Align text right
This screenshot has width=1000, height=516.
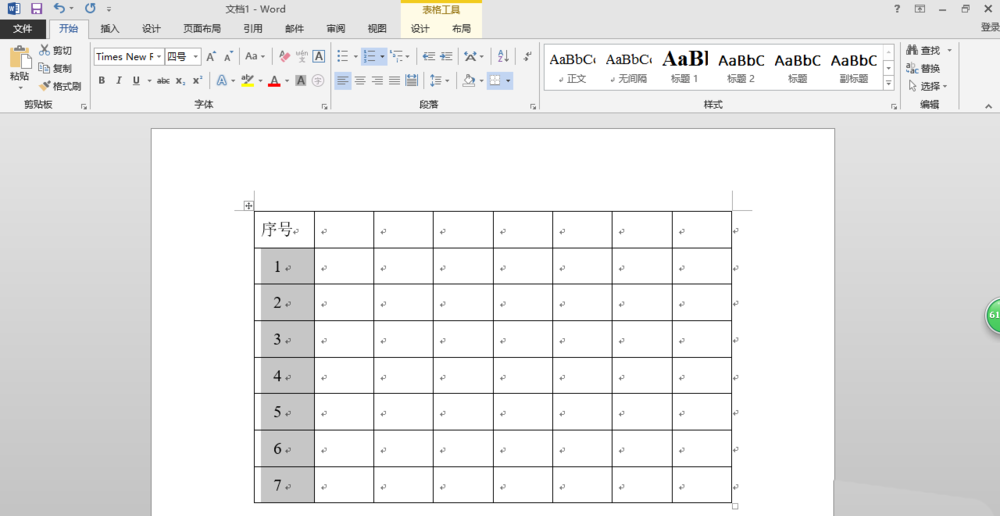coord(378,81)
